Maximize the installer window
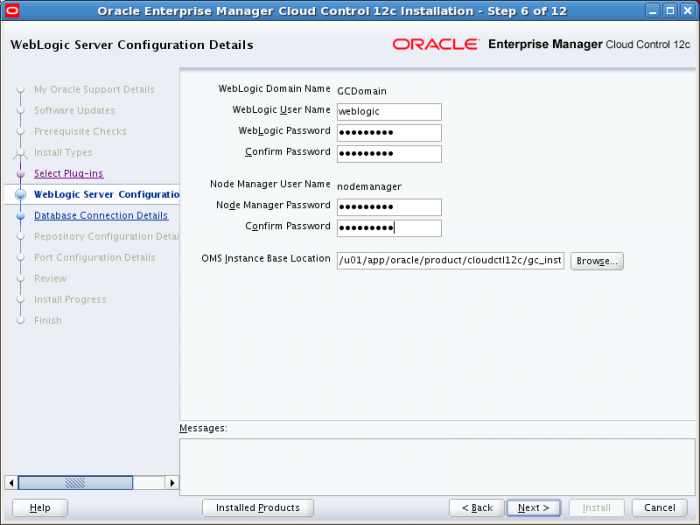The height and width of the screenshot is (525, 700). pos(670,10)
